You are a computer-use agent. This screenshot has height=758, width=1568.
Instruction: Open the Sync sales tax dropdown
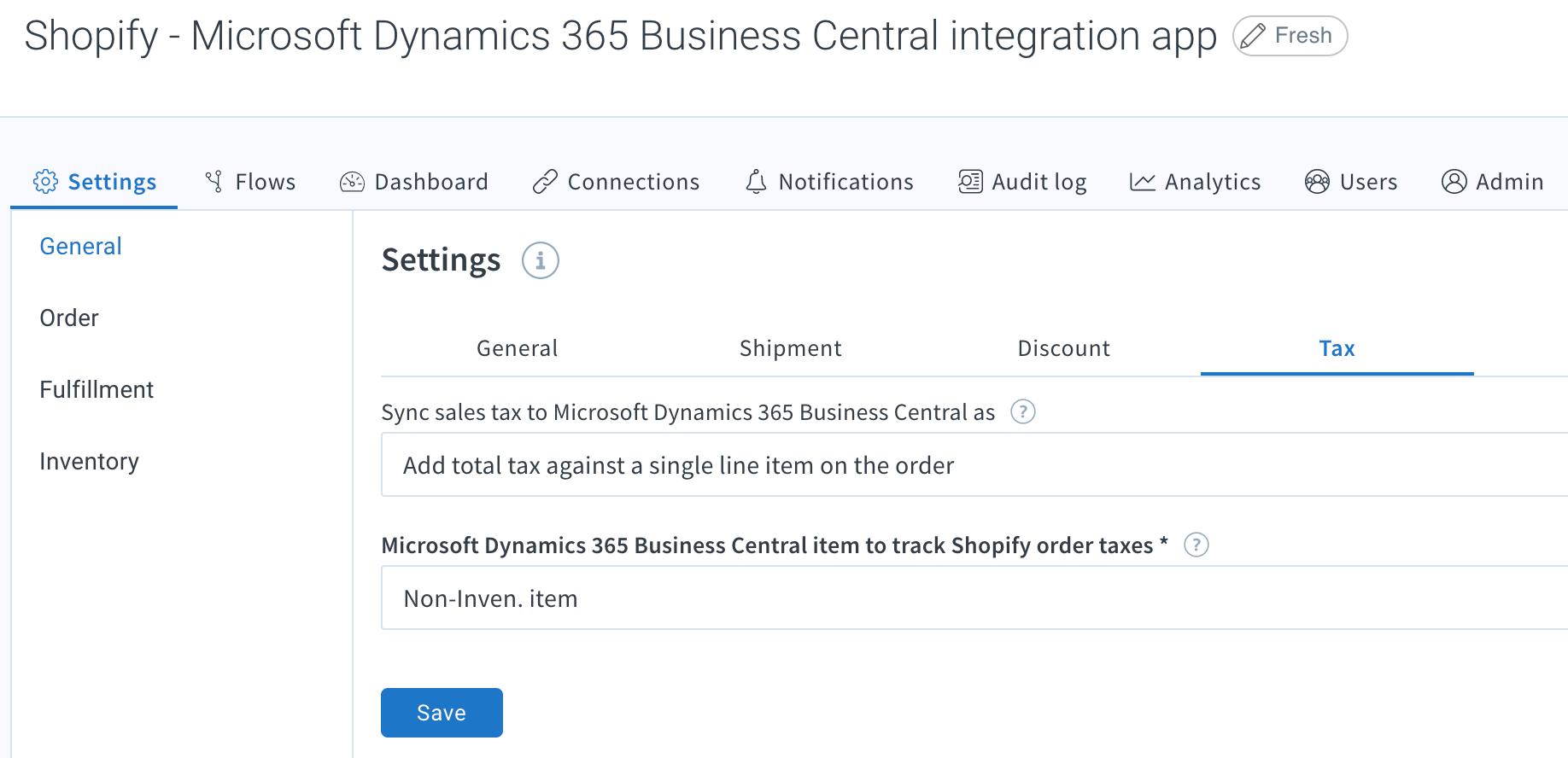click(x=974, y=465)
